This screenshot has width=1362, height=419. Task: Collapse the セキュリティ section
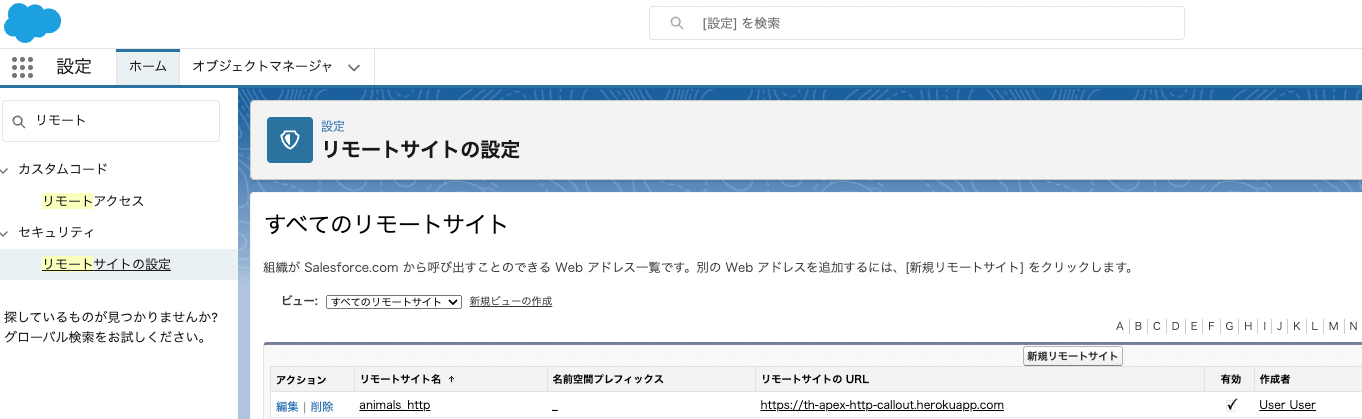(6, 233)
